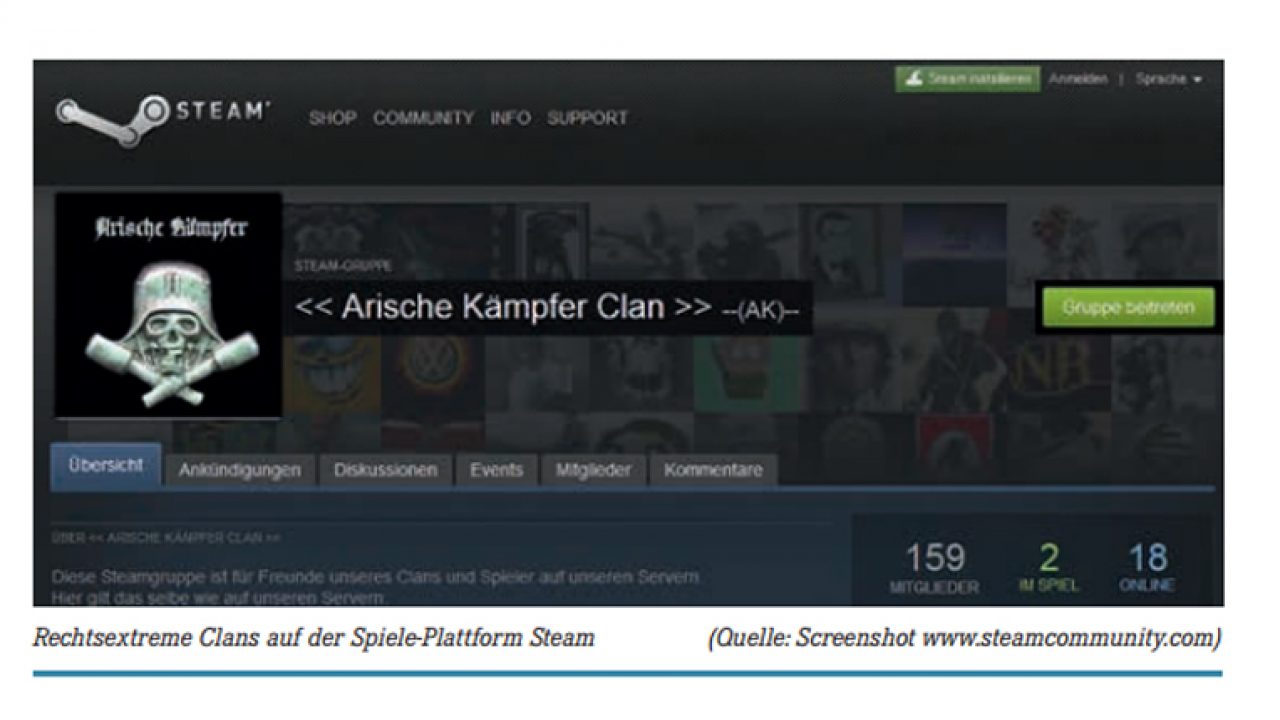
Task: Click the Steam logo icon
Action: click(112, 117)
